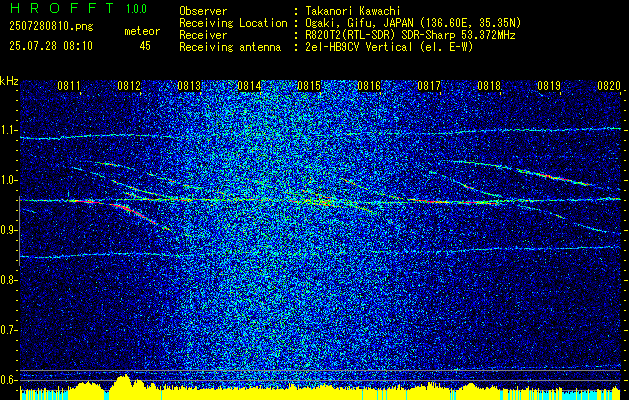Click the 0.9 kHz axis label
The width and height of the screenshot is (629, 400).
pyautogui.click(x=8, y=230)
